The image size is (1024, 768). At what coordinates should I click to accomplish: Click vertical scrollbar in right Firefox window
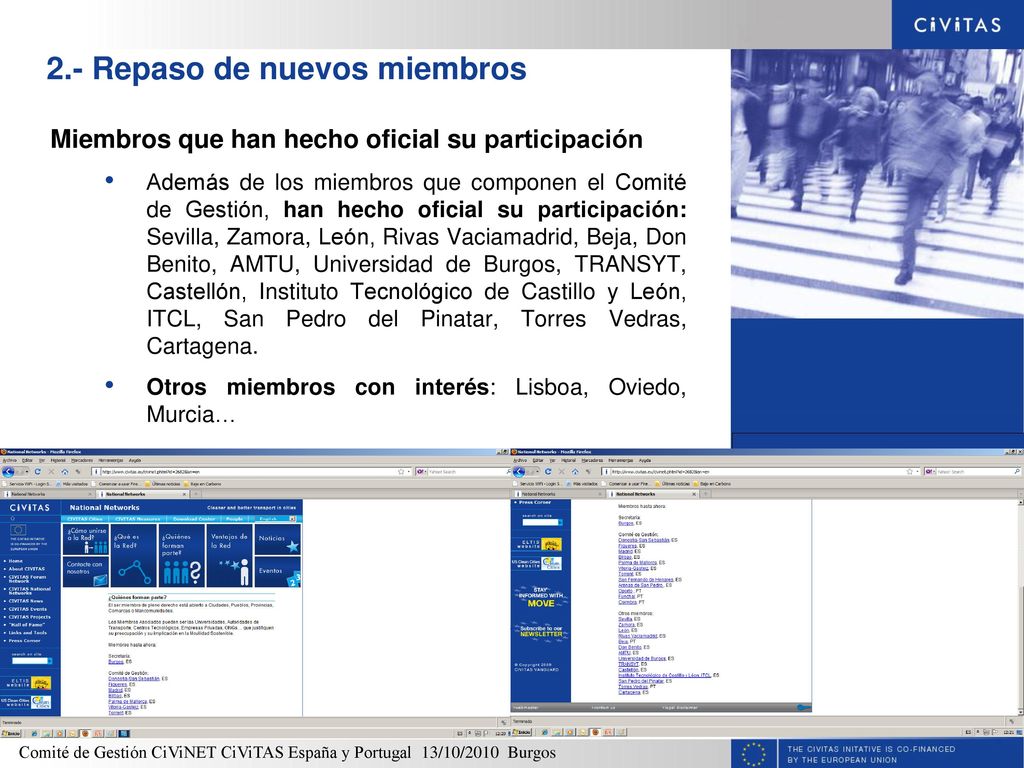pos(1021,607)
